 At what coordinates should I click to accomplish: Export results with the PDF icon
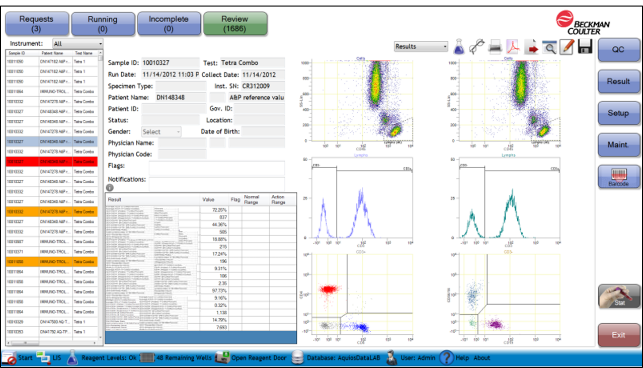(x=513, y=47)
